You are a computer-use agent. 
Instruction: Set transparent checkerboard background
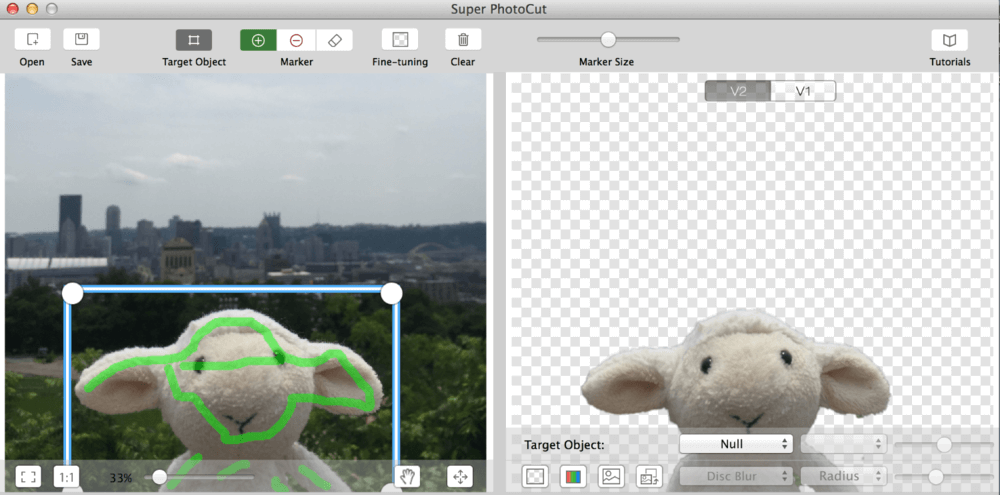pyautogui.click(x=534, y=477)
